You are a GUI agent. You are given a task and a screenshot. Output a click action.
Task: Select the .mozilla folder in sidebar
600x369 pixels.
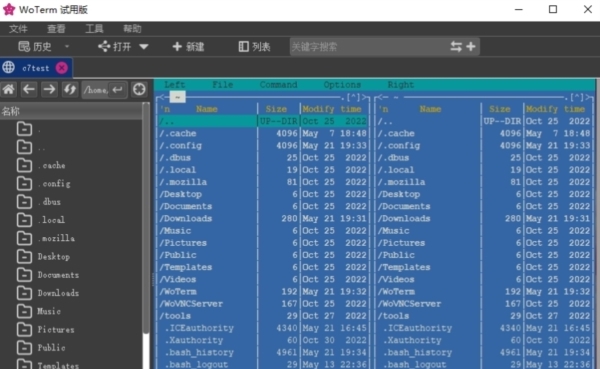coord(56,238)
